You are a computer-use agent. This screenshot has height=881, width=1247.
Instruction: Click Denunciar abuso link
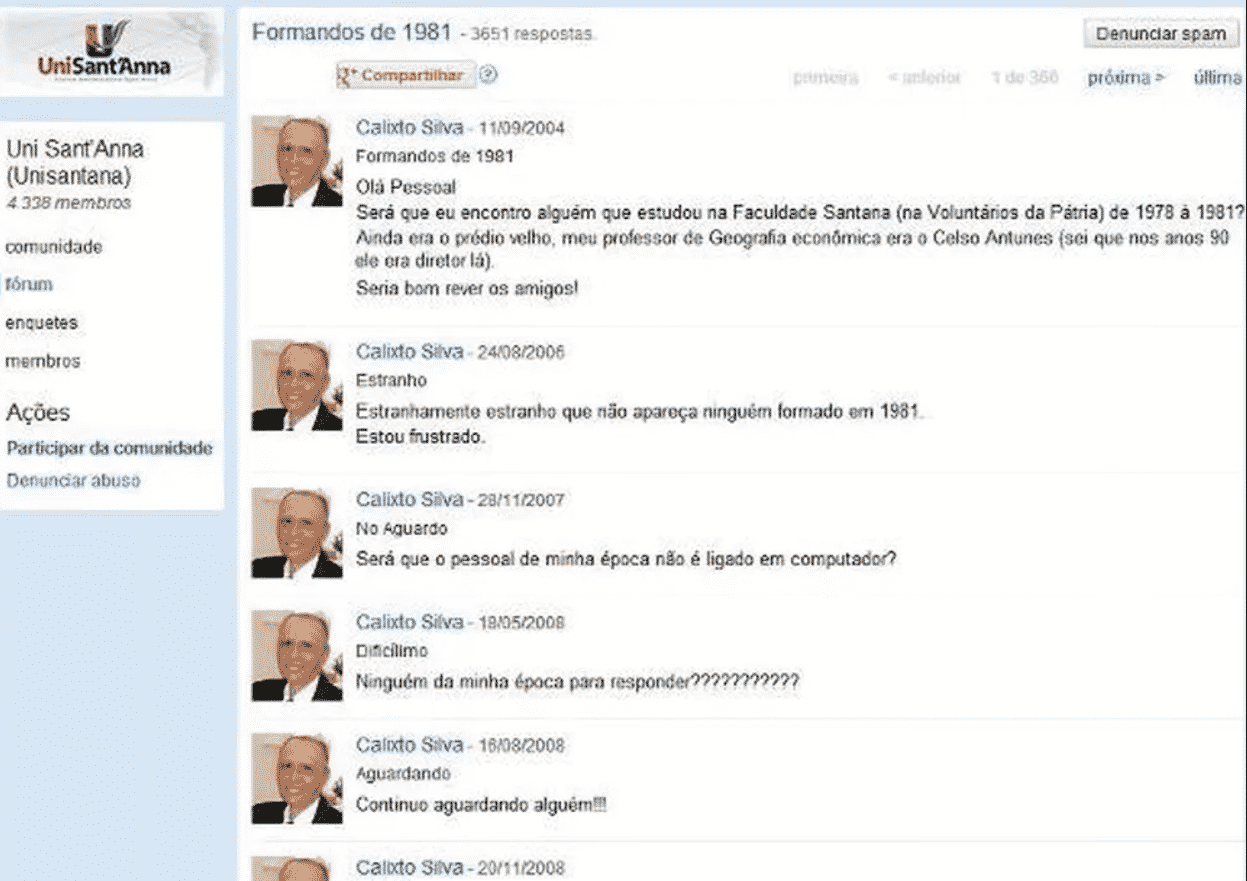74,480
